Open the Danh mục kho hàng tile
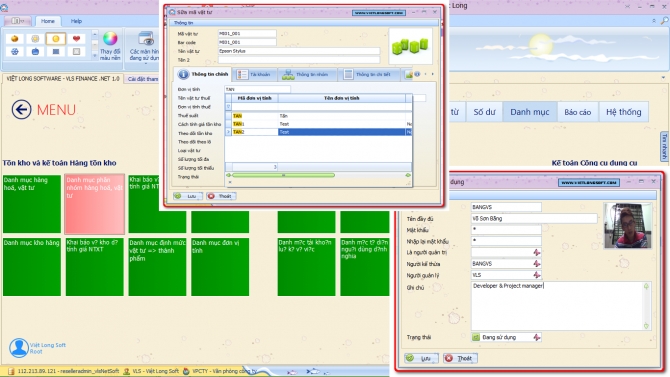 [x=32, y=267]
